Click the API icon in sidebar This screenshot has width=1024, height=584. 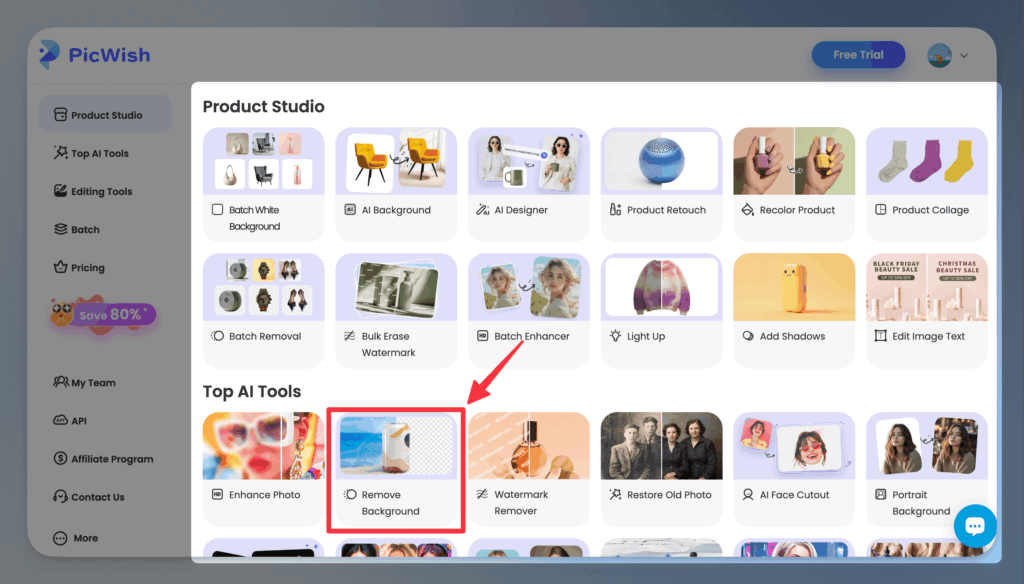pos(60,421)
